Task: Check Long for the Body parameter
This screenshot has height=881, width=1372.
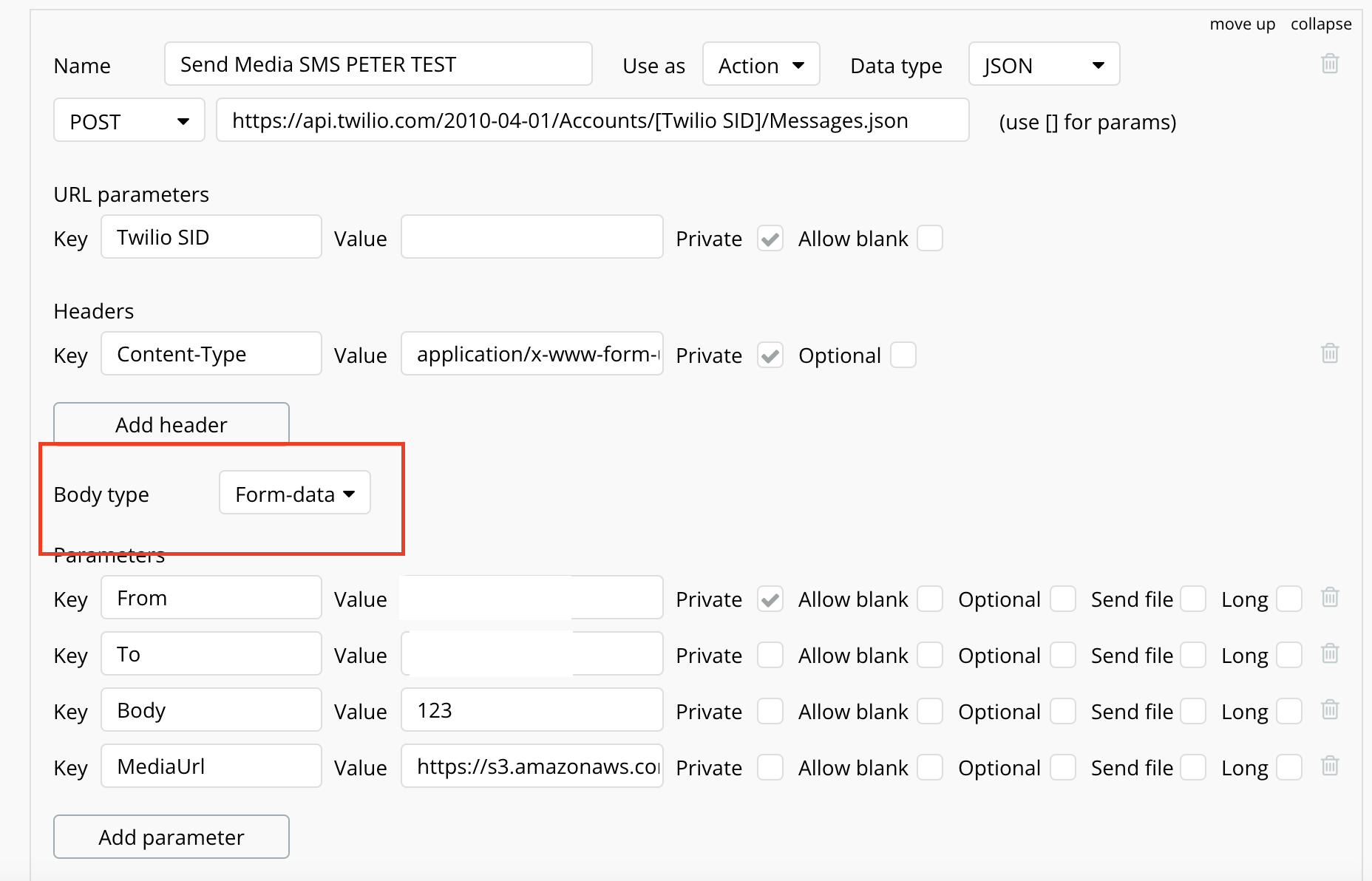Action: [x=1289, y=712]
